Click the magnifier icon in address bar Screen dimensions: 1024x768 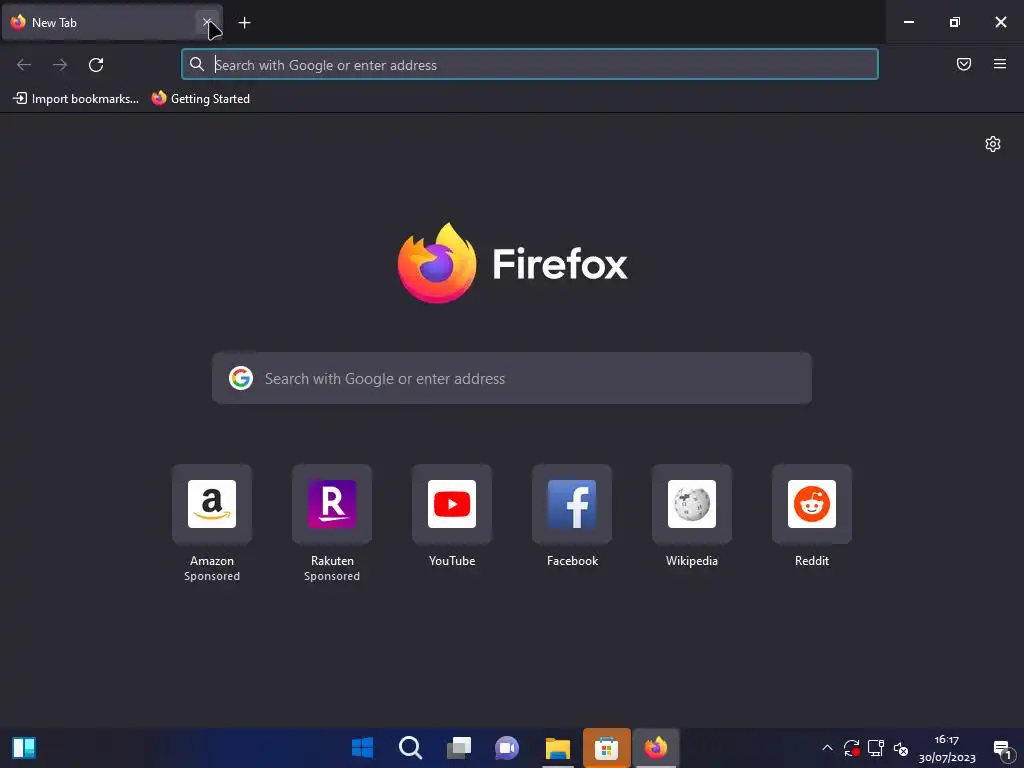197,64
